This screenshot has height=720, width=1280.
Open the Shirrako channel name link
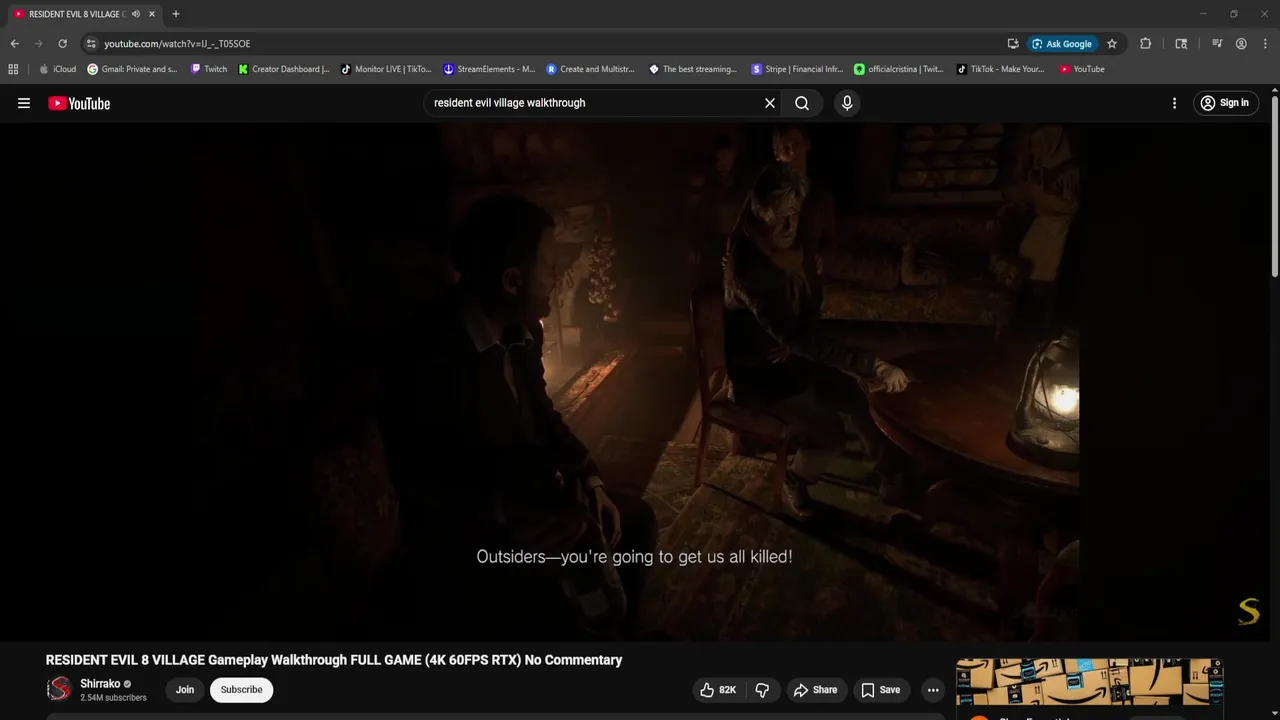pos(100,684)
